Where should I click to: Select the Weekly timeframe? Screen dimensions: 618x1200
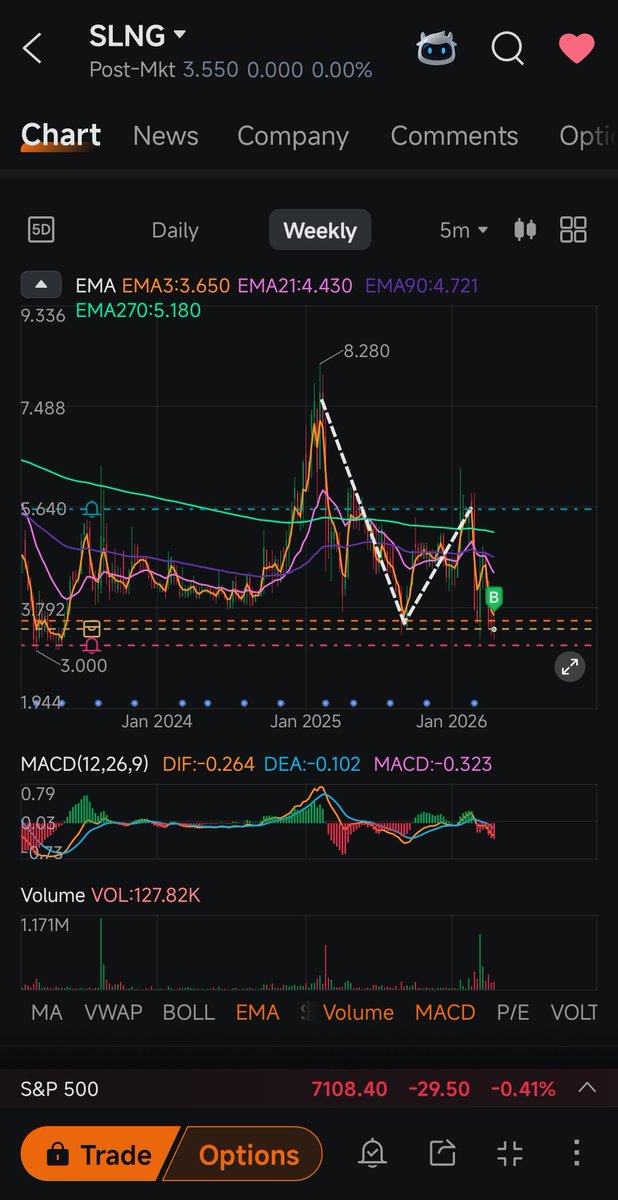pos(320,230)
